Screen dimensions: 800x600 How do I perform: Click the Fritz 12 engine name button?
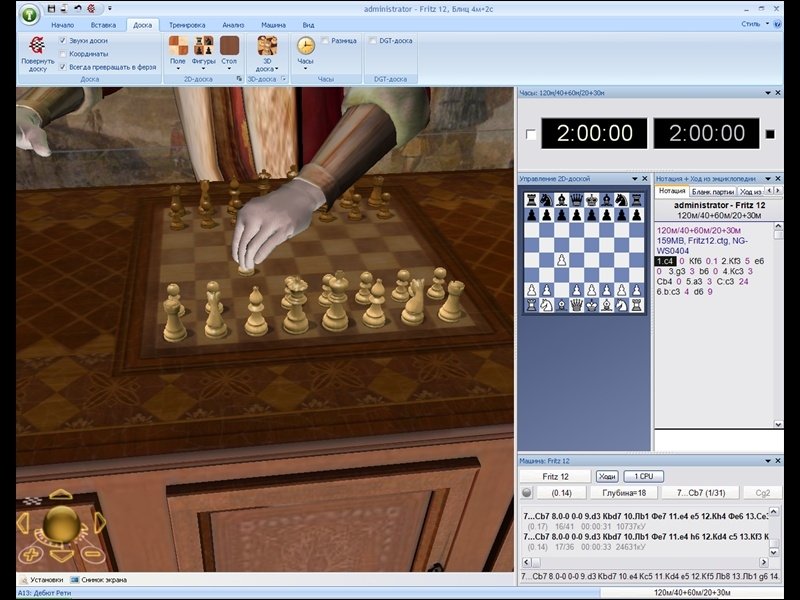(x=555, y=477)
